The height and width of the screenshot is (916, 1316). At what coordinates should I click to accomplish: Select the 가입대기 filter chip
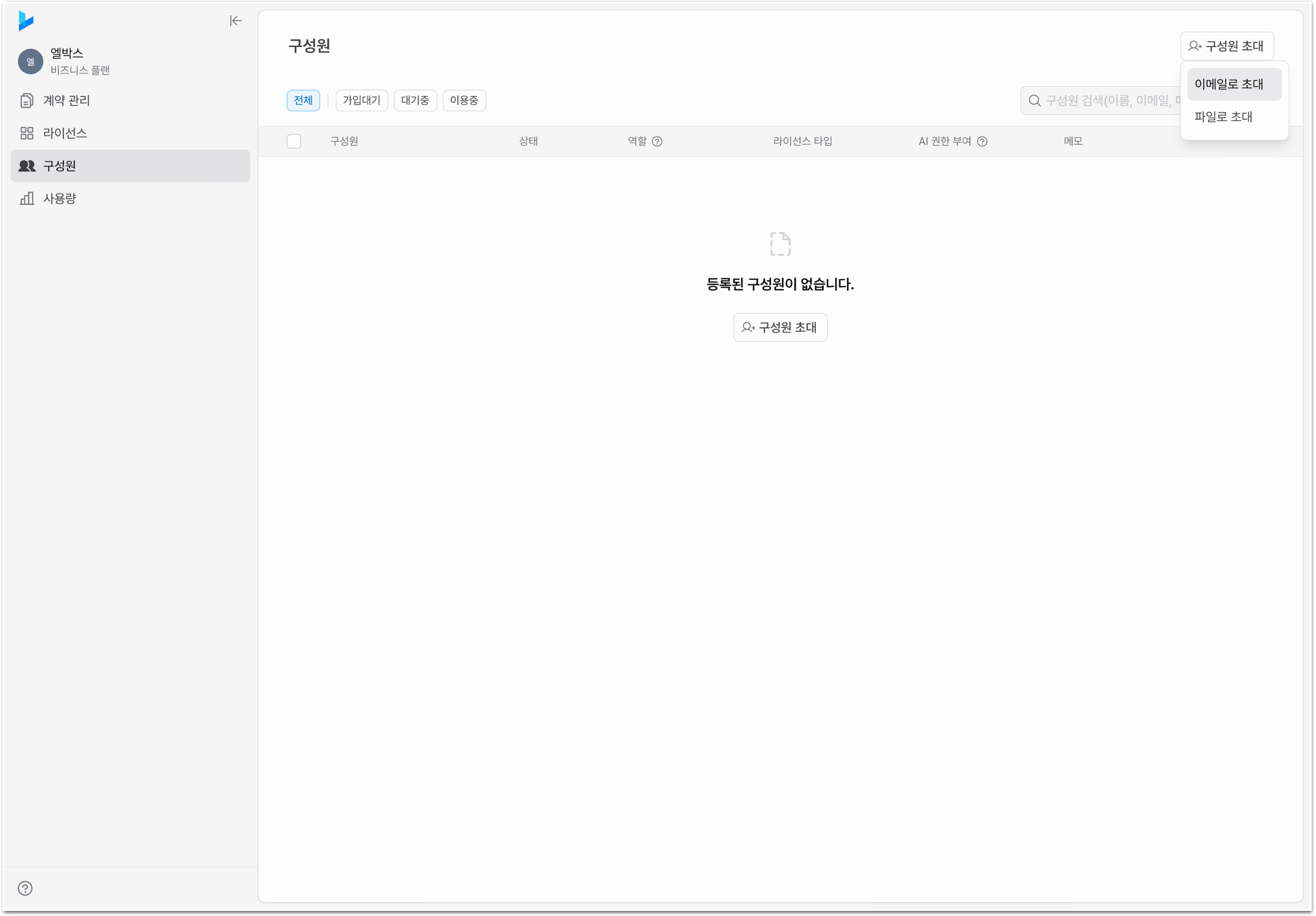click(362, 100)
